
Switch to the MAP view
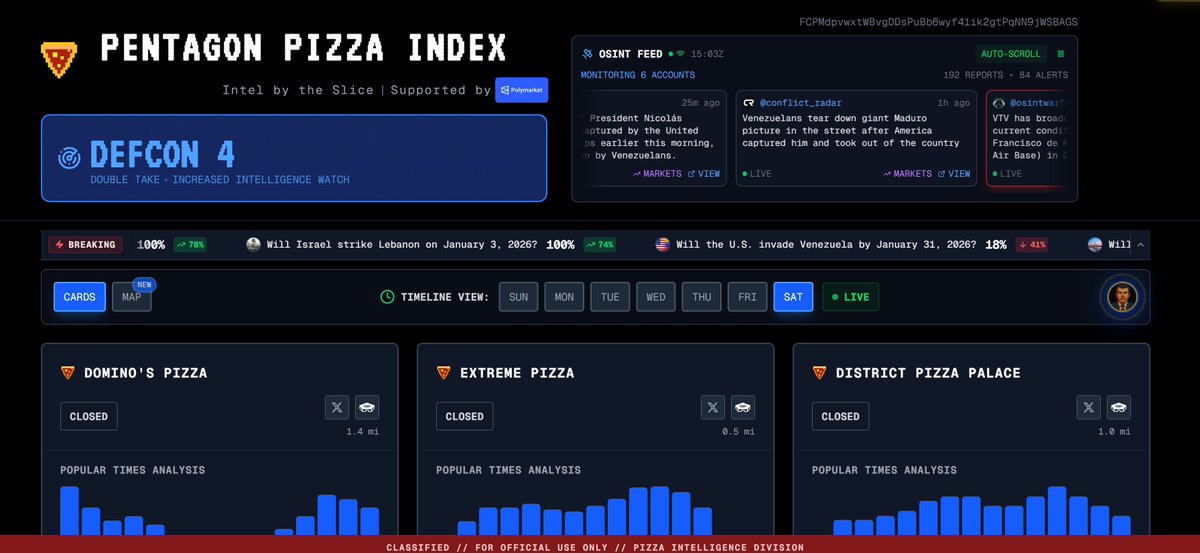(132, 297)
